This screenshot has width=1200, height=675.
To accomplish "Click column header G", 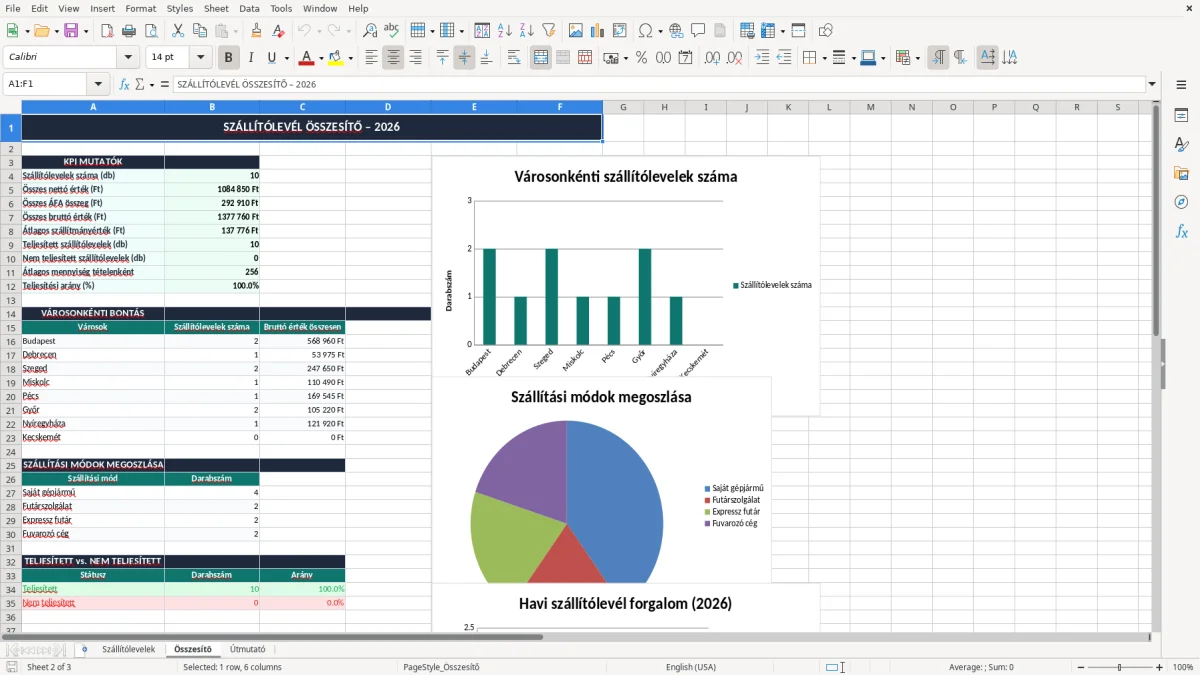I will 623,107.
